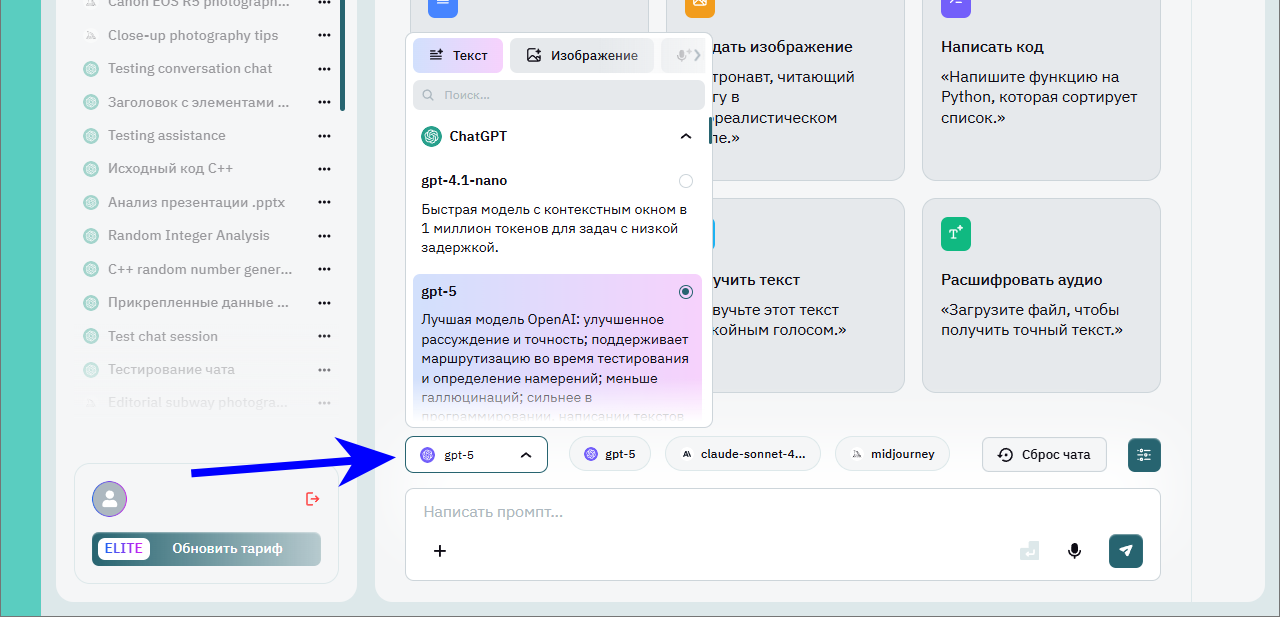Open chat Исходный код C++
The width and height of the screenshot is (1280, 617).
(x=170, y=169)
